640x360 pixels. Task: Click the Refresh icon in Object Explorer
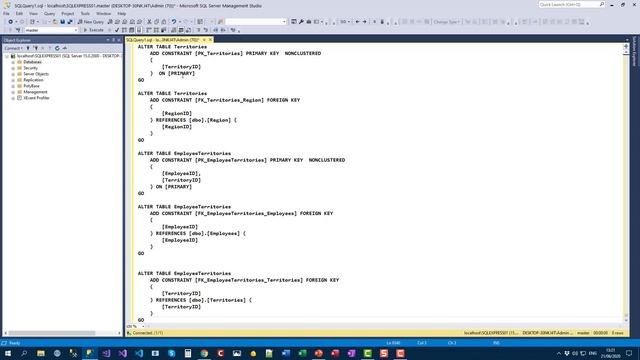coord(57,48)
